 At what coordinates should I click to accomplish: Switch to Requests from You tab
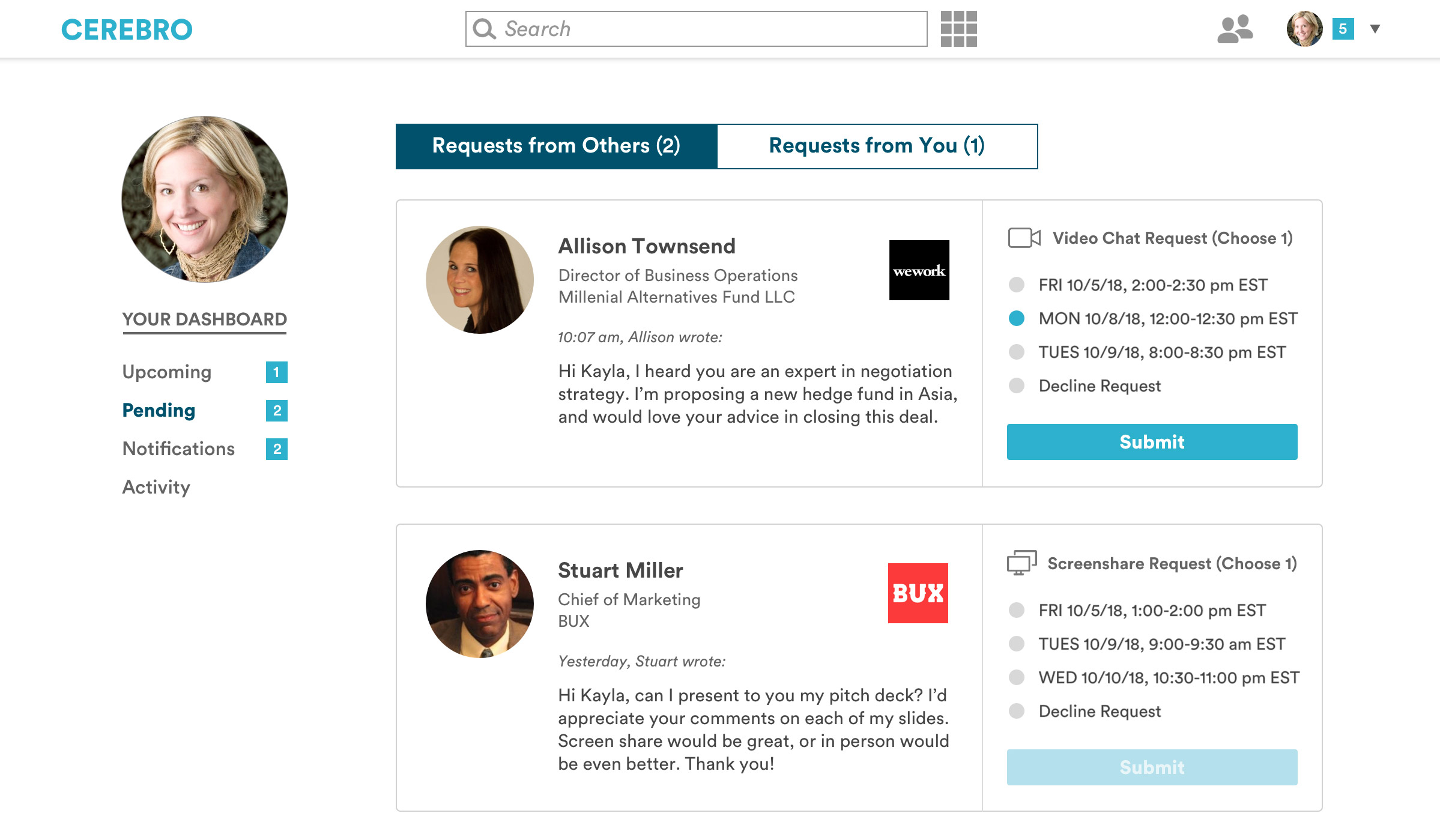tap(877, 146)
